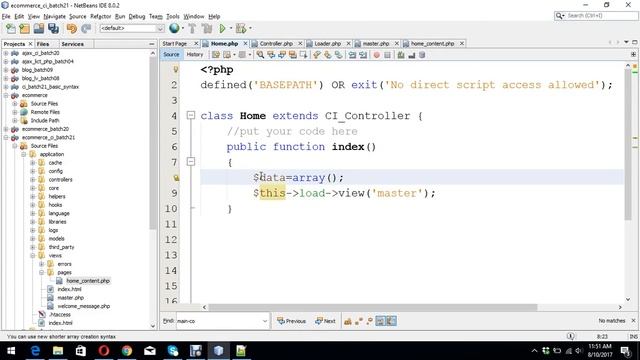The image size is (640, 360).
Task: Open Opera from the taskbar
Action: pos(104,351)
